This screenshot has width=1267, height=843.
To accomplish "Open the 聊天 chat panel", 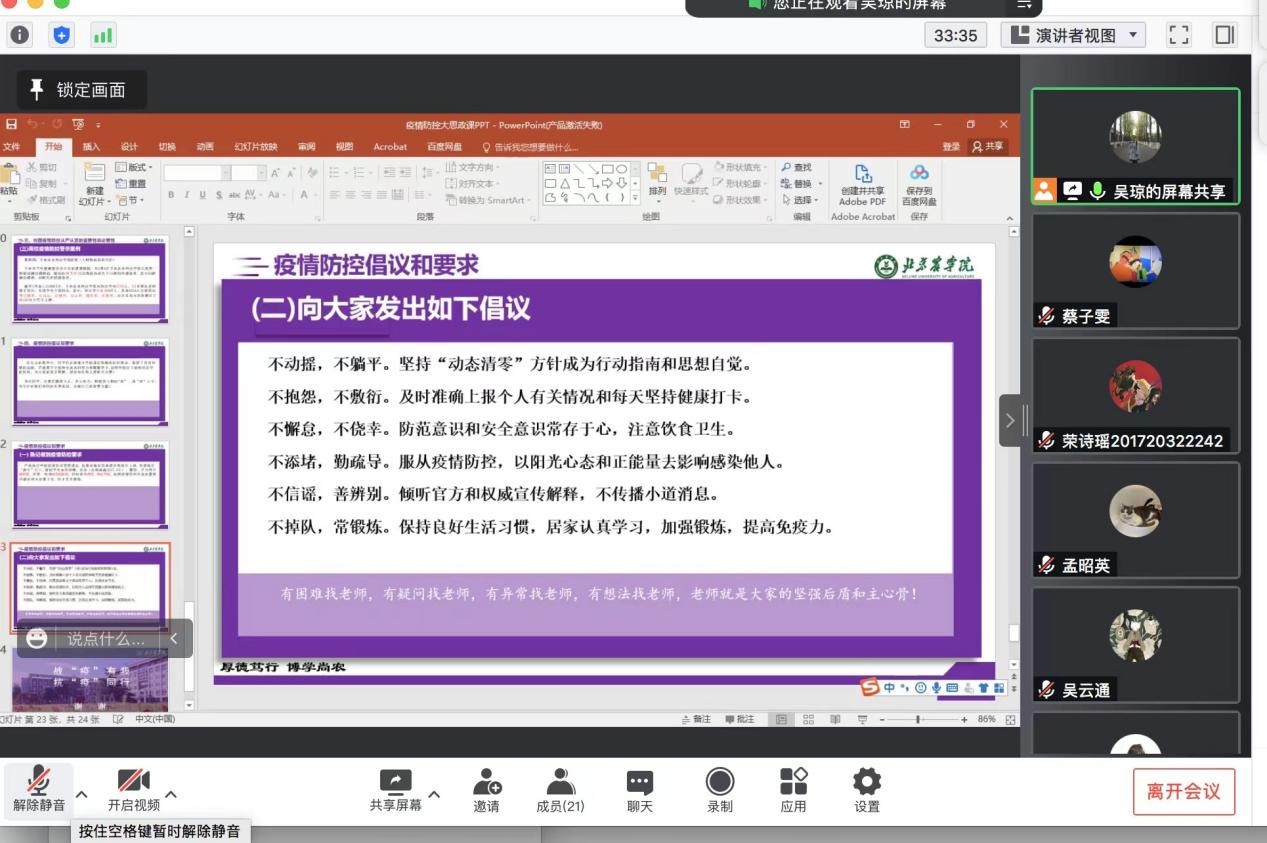I will pyautogui.click(x=639, y=783).
